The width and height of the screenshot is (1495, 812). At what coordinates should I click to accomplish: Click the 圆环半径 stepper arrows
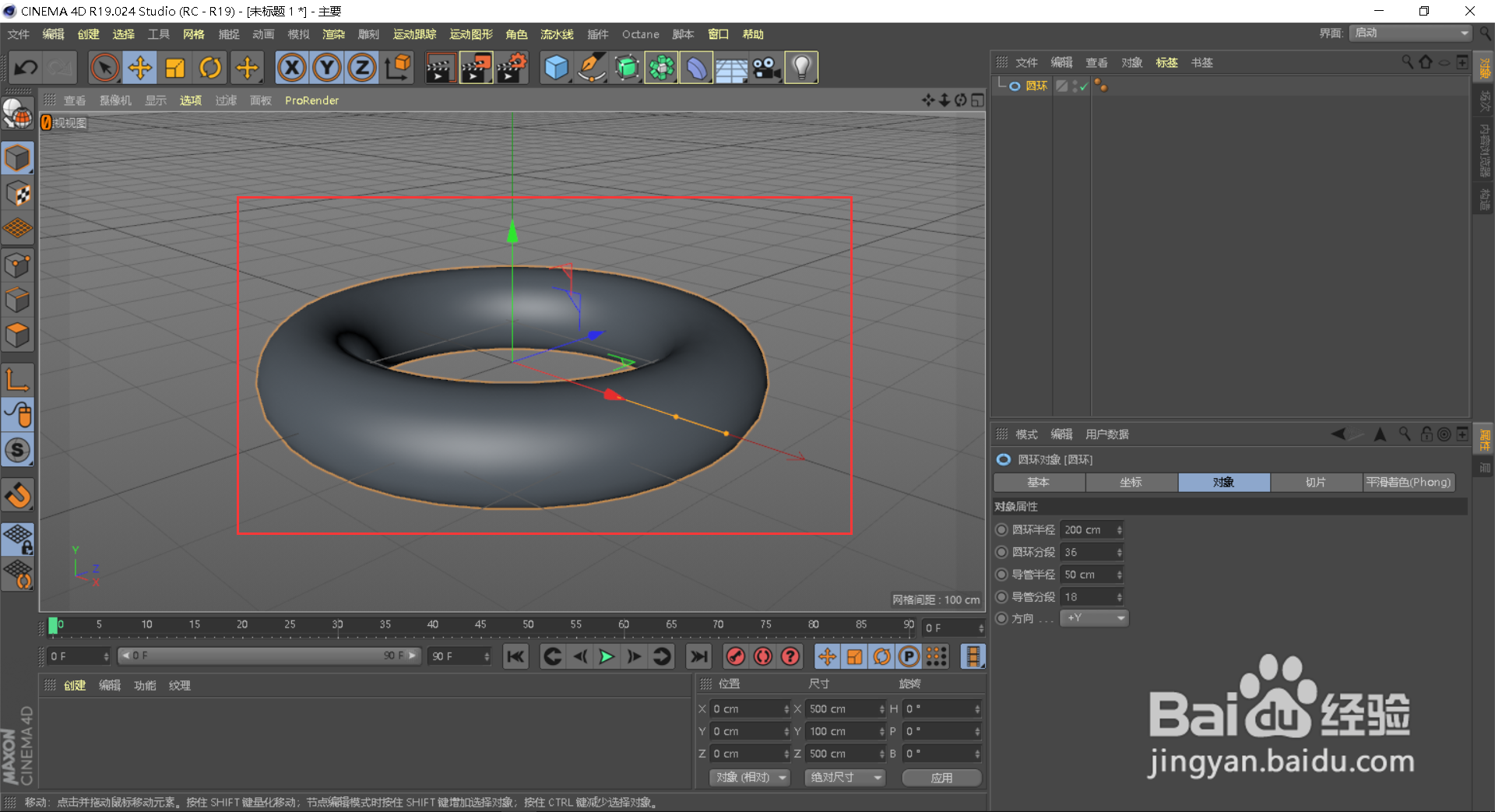point(1120,530)
